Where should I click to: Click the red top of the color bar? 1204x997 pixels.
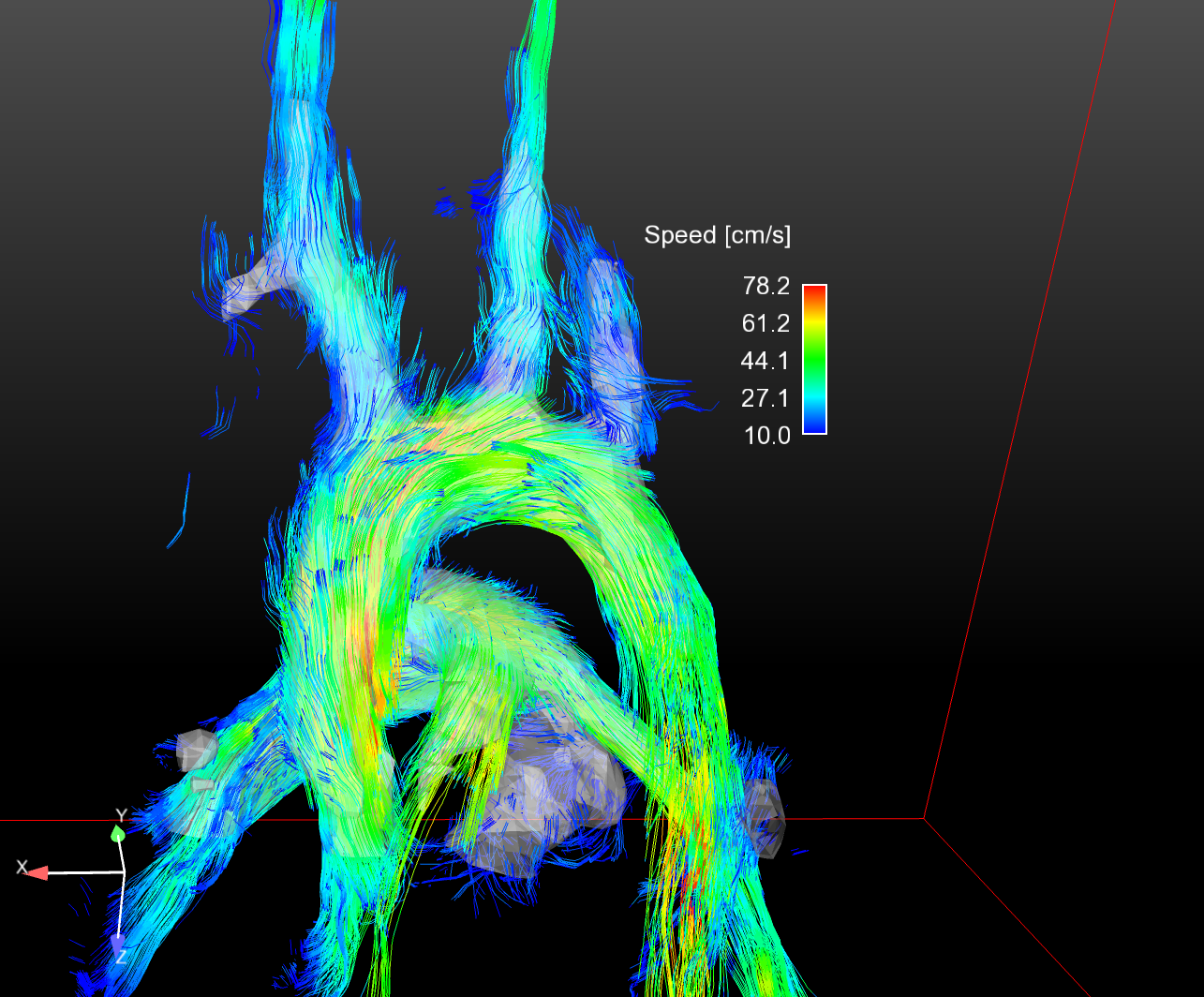click(x=814, y=290)
